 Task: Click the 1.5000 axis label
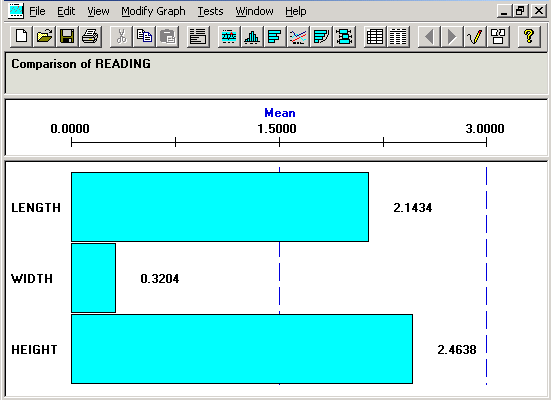pyautogui.click(x=277, y=129)
